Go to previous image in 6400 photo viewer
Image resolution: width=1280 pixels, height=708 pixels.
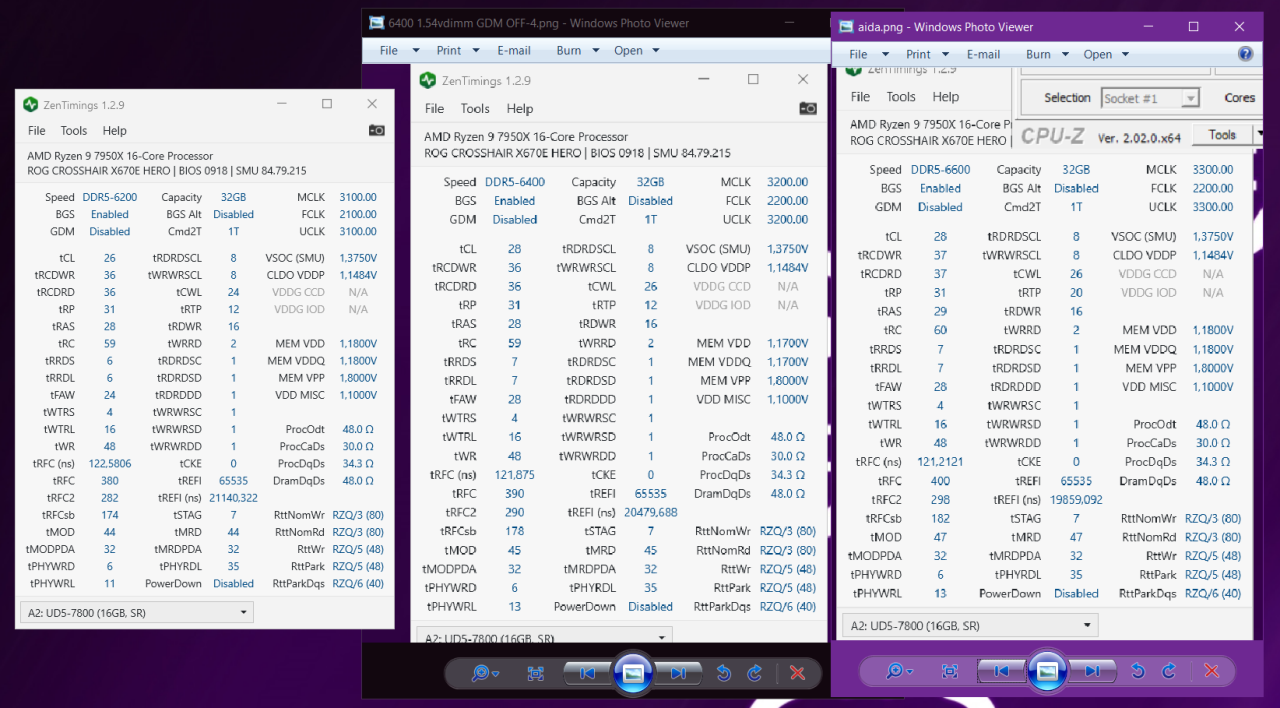click(588, 673)
